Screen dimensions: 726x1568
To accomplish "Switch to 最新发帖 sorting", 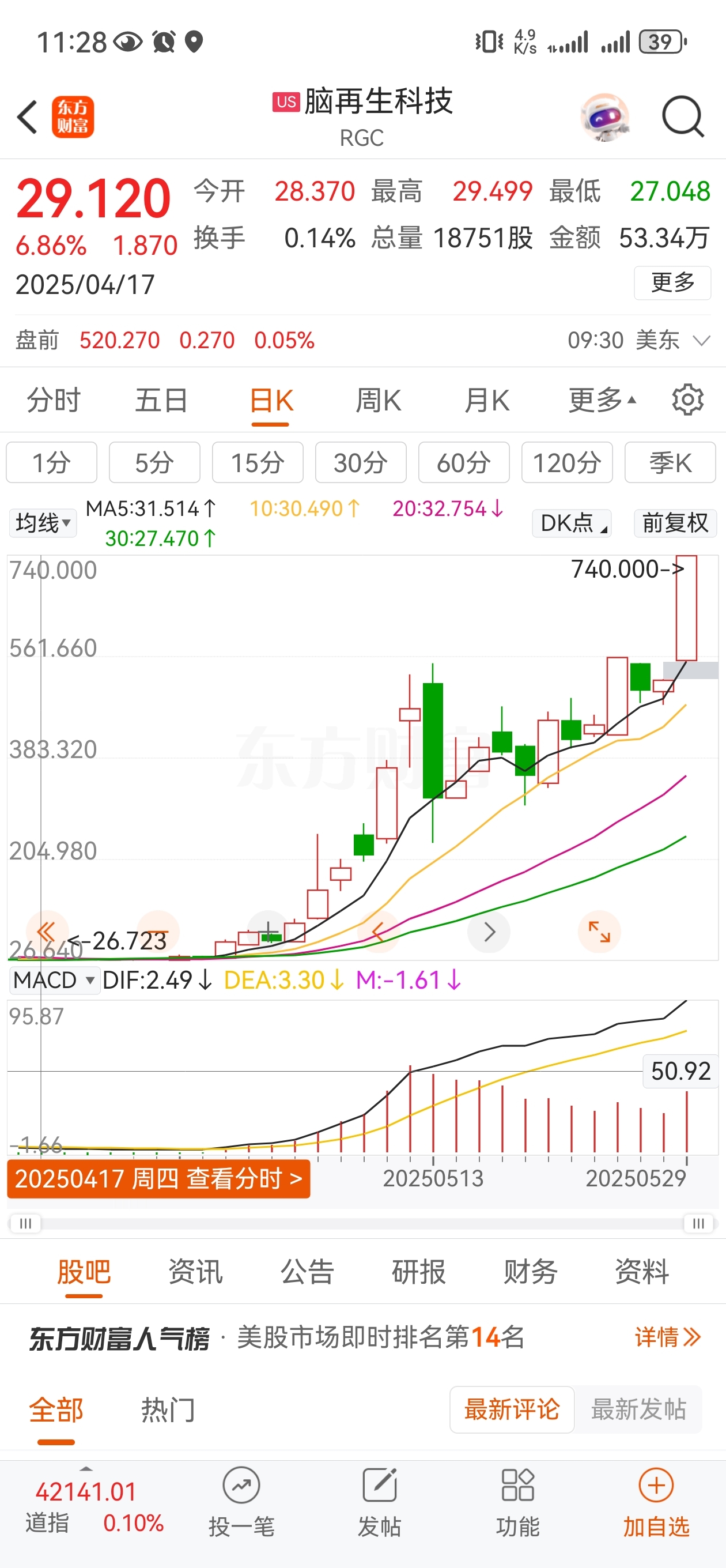I will coord(638,1409).
